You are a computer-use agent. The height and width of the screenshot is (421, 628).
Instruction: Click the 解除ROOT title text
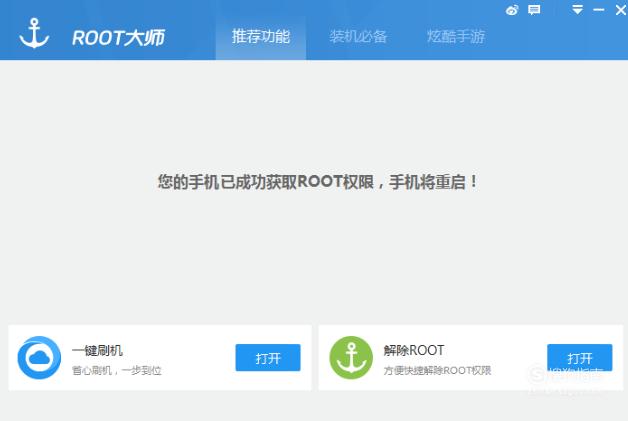click(414, 350)
